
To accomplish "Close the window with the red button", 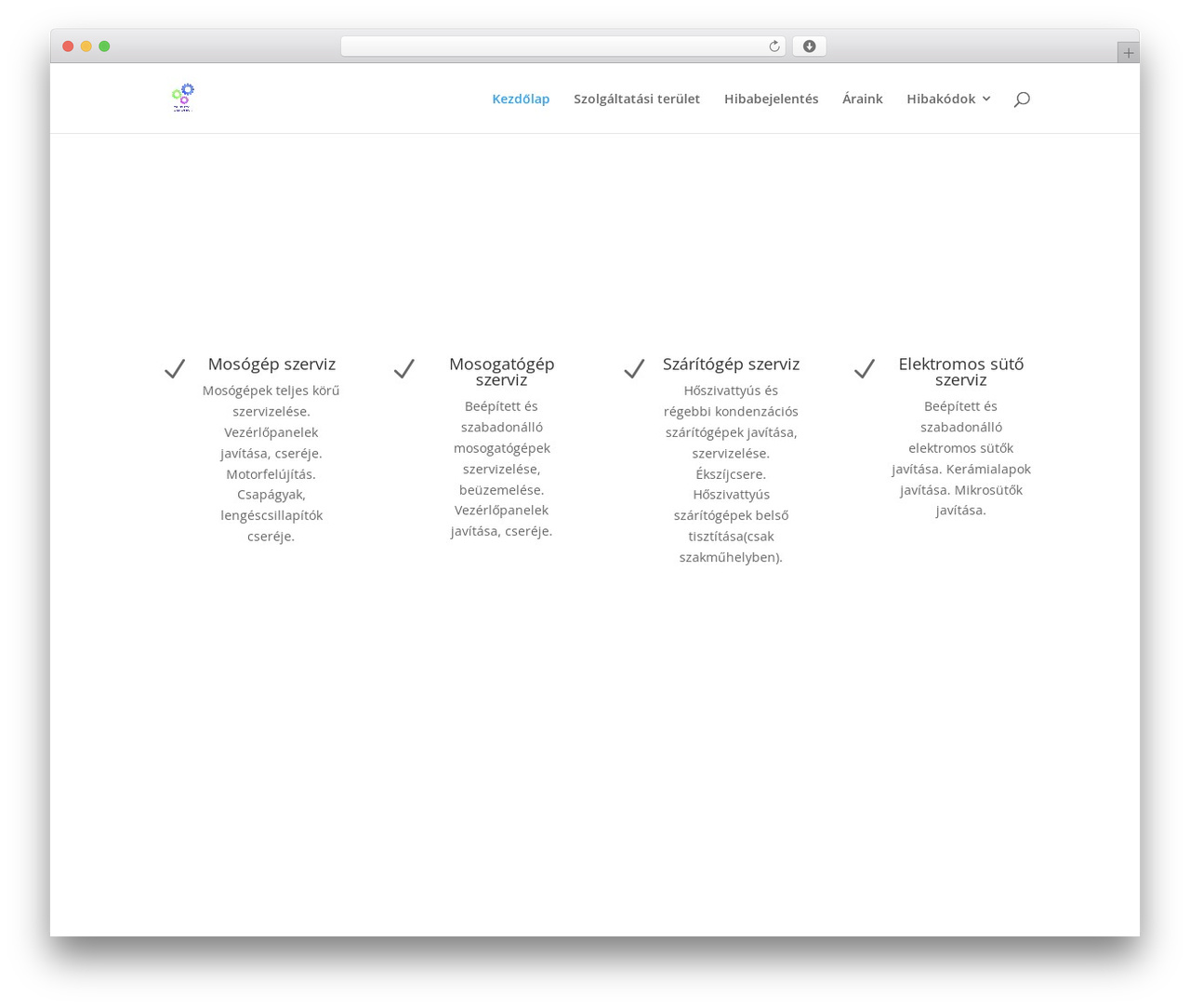I will [x=68, y=46].
